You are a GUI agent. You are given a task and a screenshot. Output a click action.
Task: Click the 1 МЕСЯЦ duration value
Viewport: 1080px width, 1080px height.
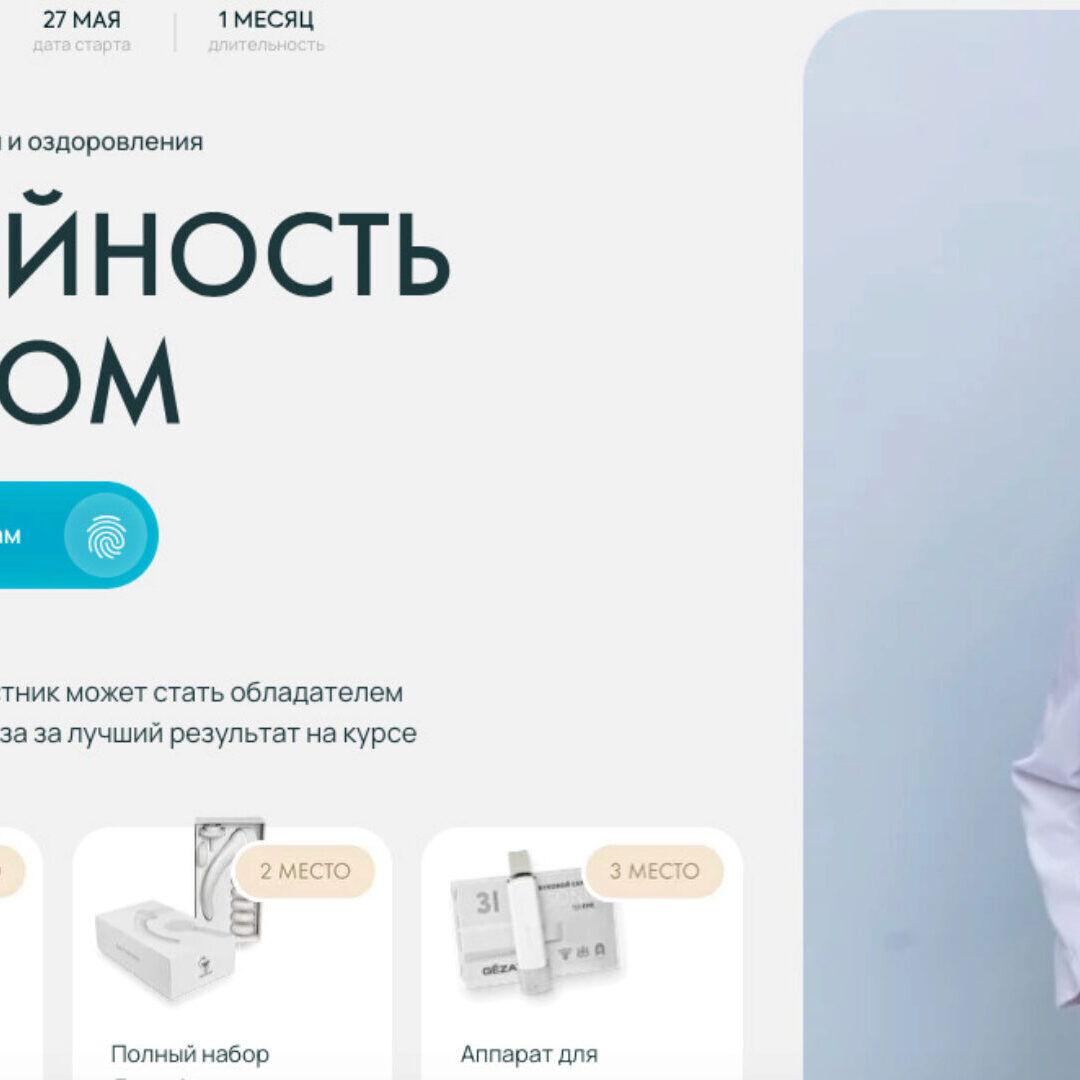[x=266, y=20]
